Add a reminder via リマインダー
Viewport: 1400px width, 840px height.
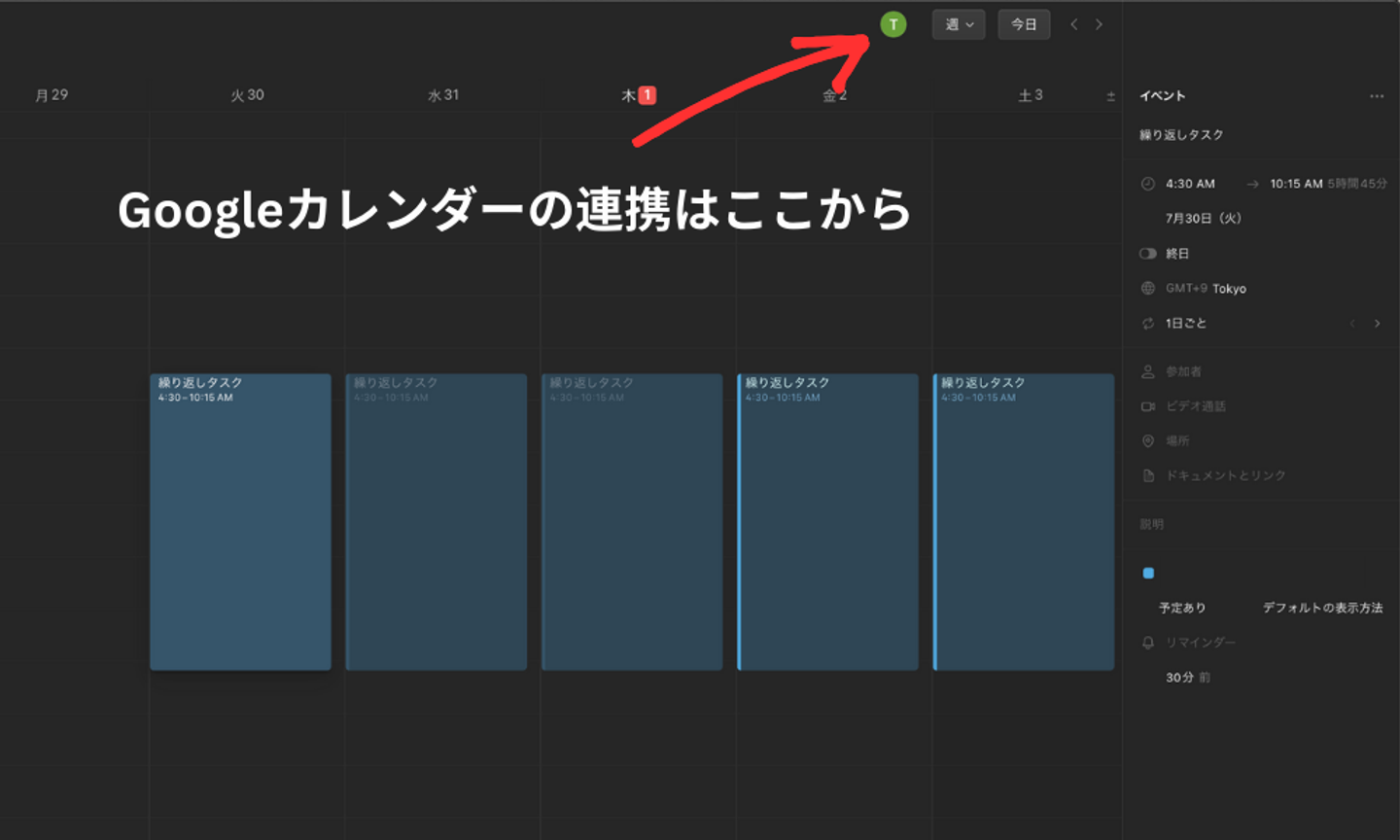point(1201,643)
